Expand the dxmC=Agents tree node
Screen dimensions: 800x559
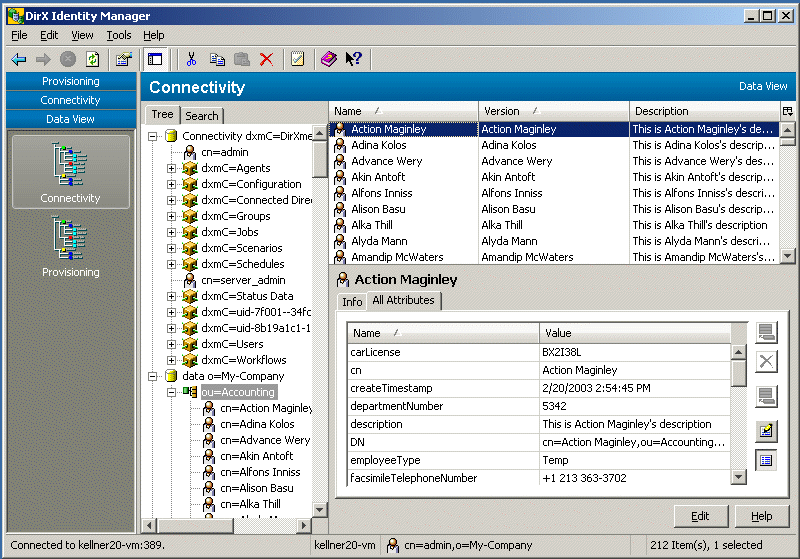(x=172, y=168)
